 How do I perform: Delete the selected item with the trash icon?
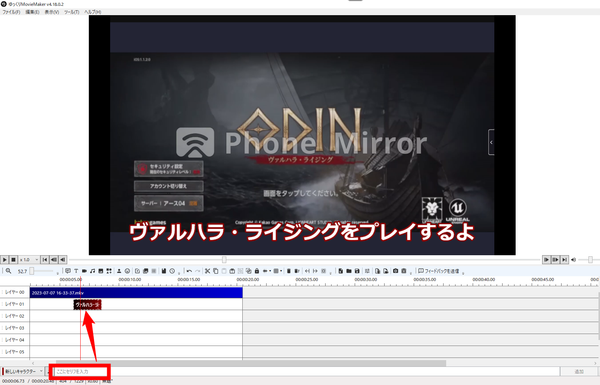pyautogui.click(x=289, y=271)
